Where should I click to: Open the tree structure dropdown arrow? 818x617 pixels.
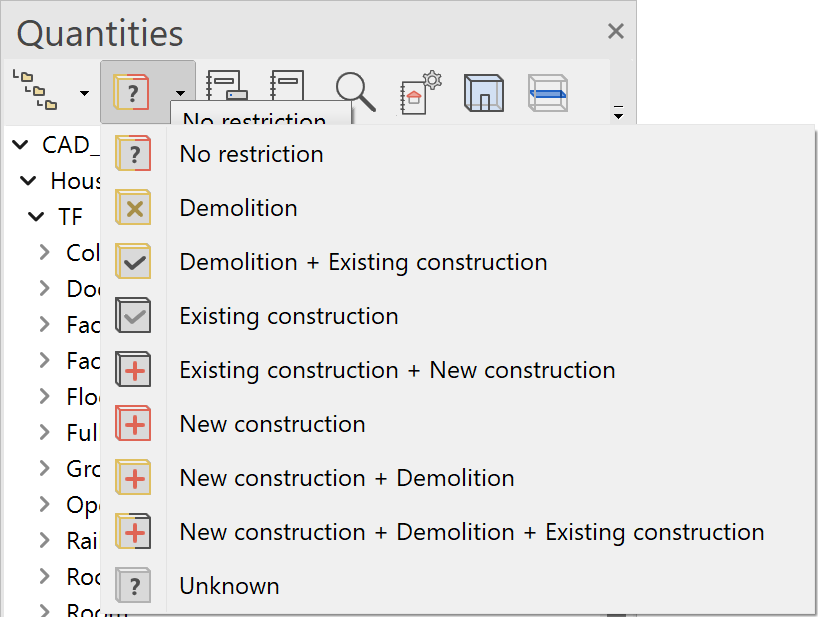[x=84, y=93]
